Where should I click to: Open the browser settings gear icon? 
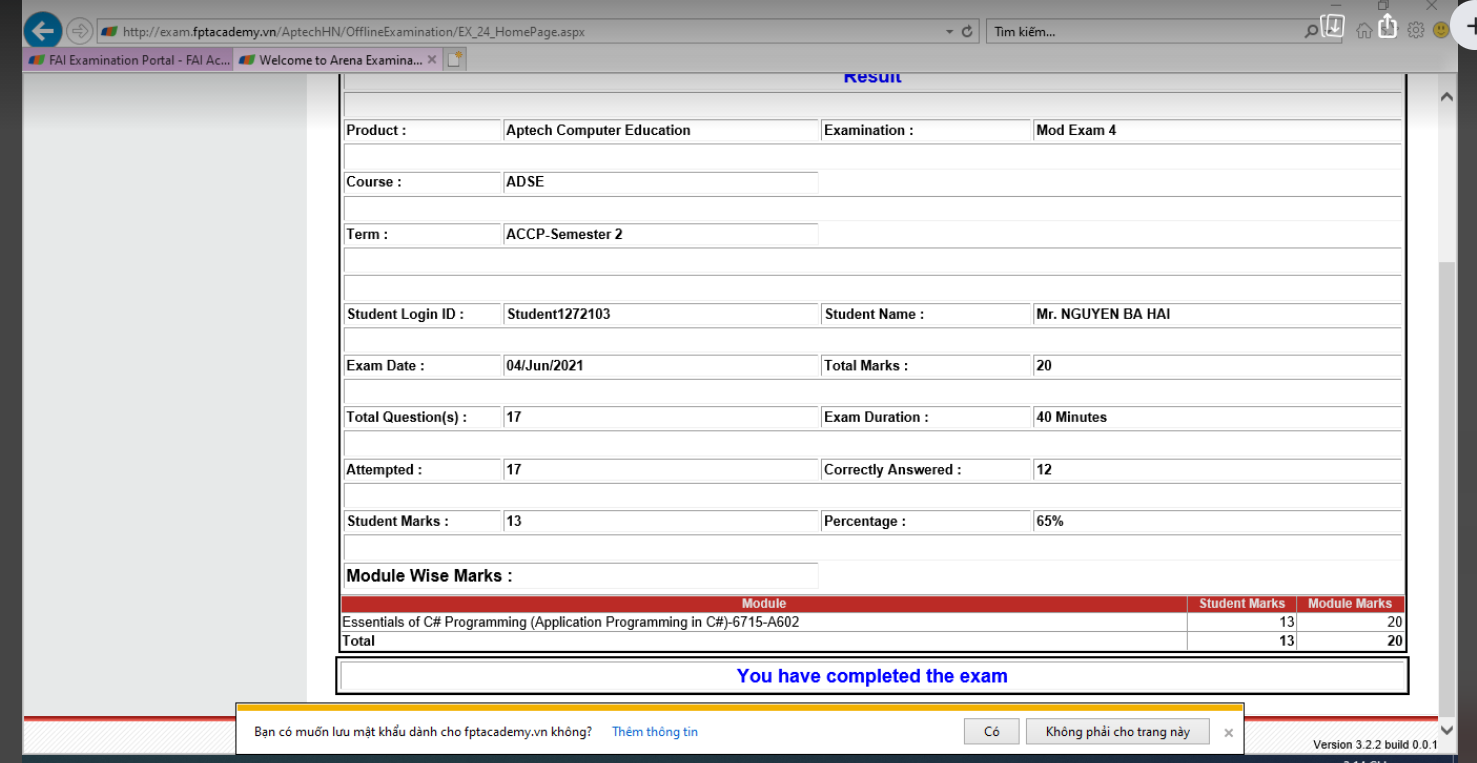click(1415, 31)
